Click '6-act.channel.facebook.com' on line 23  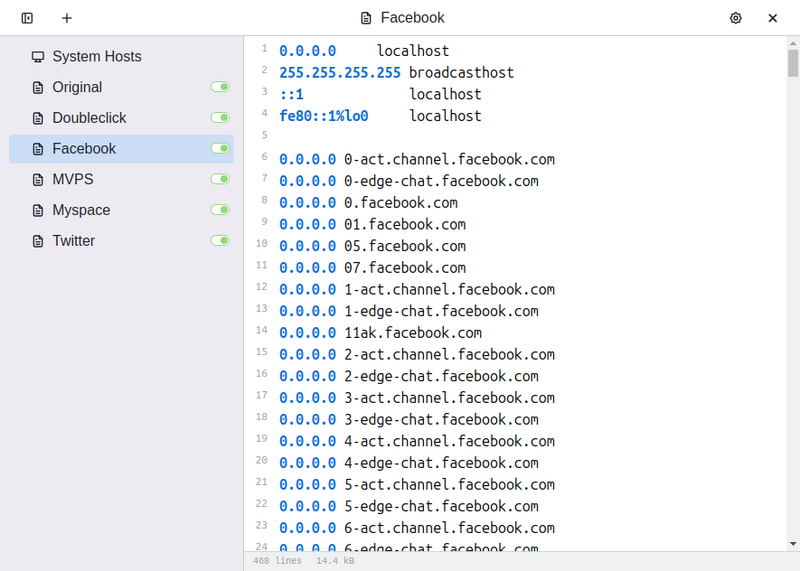(x=449, y=528)
